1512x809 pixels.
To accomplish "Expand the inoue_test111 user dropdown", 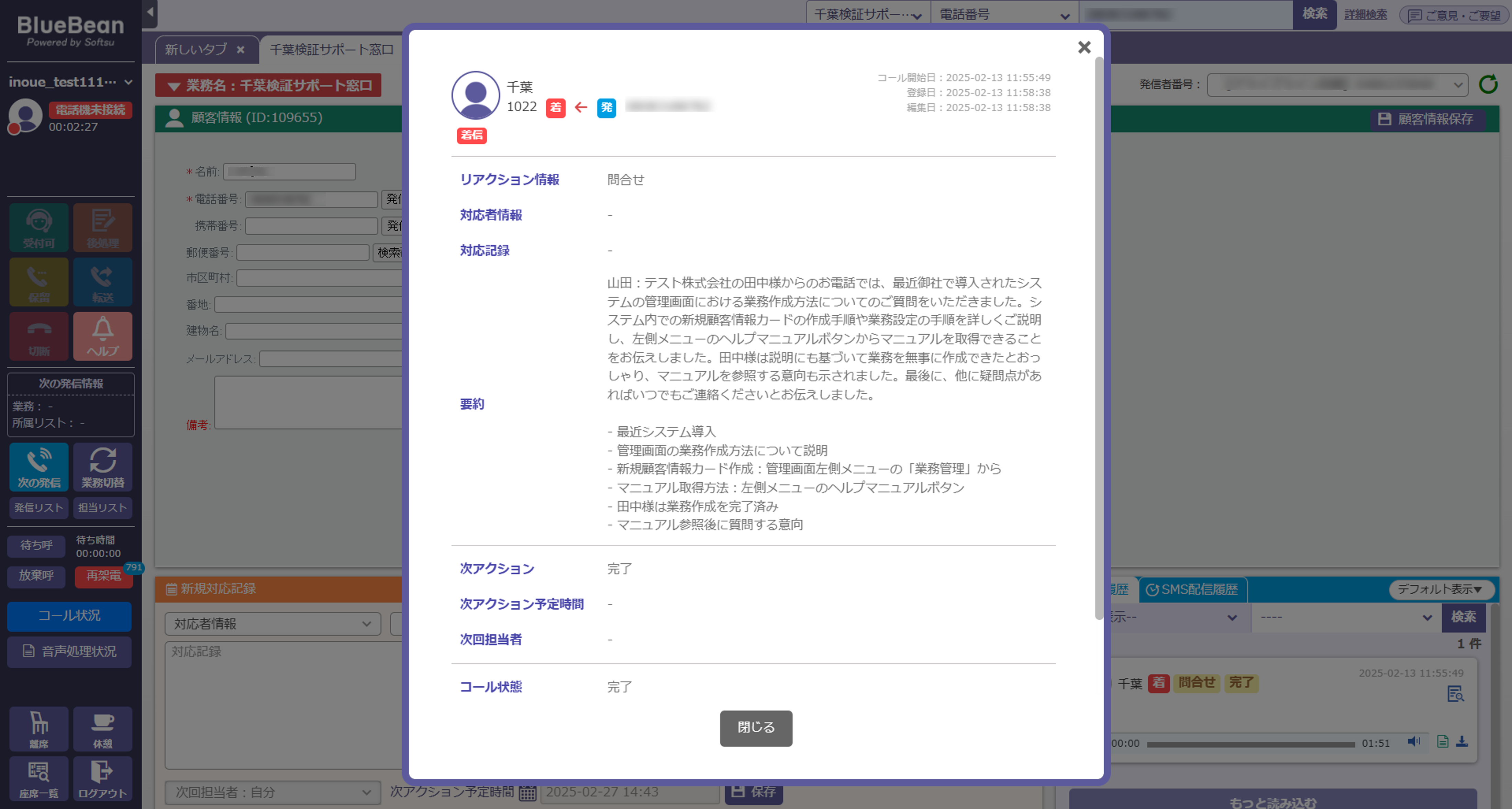I will (x=129, y=82).
